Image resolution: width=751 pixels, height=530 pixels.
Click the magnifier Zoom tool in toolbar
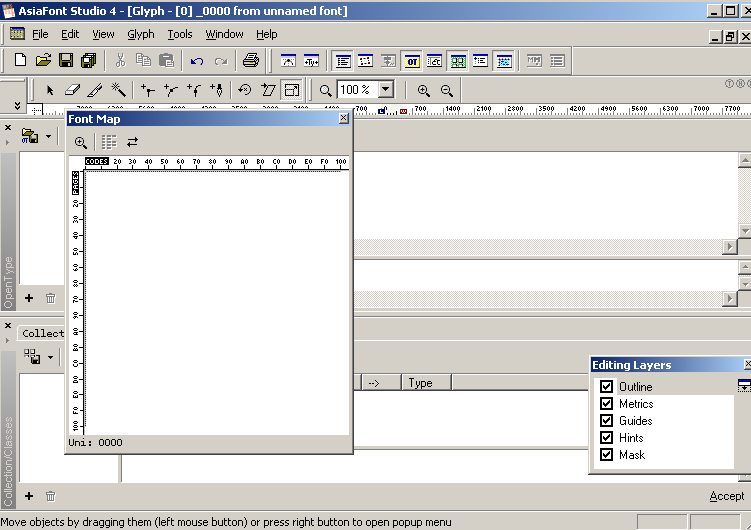(x=325, y=90)
